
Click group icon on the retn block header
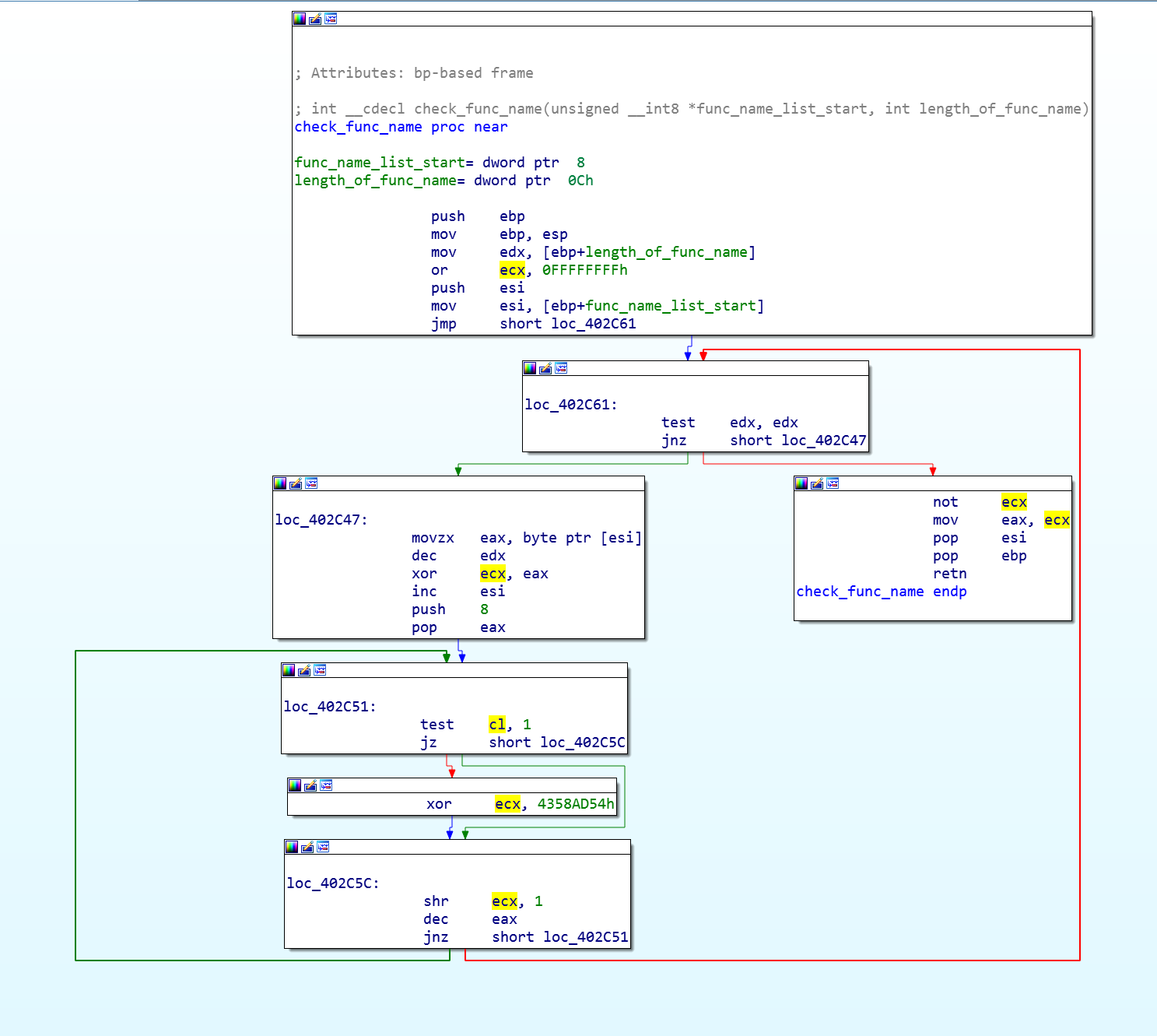tap(833, 483)
